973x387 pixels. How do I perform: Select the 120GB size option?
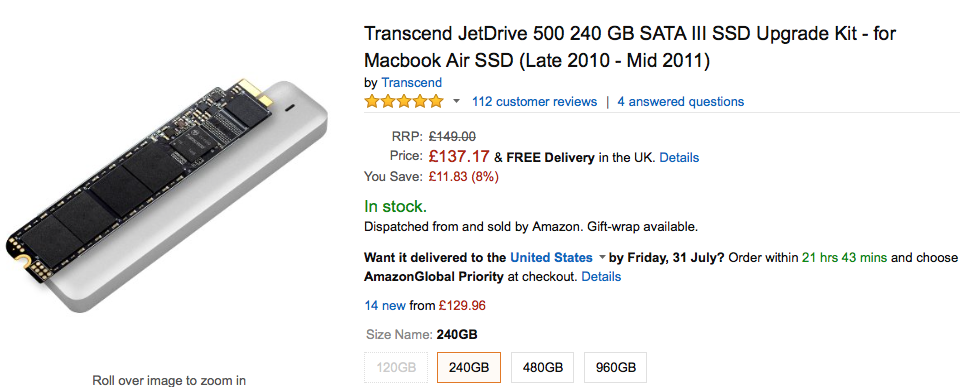[395, 367]
